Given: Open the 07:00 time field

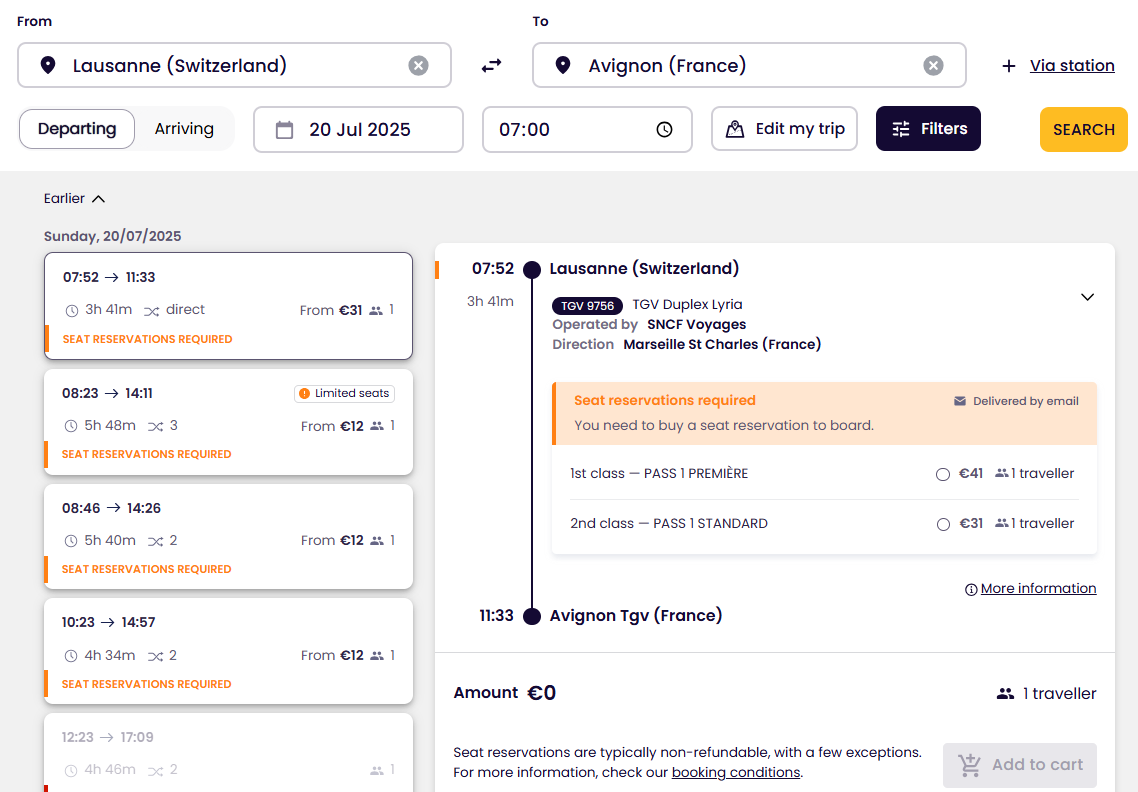Looking at the screenshot, I should 587,129.
